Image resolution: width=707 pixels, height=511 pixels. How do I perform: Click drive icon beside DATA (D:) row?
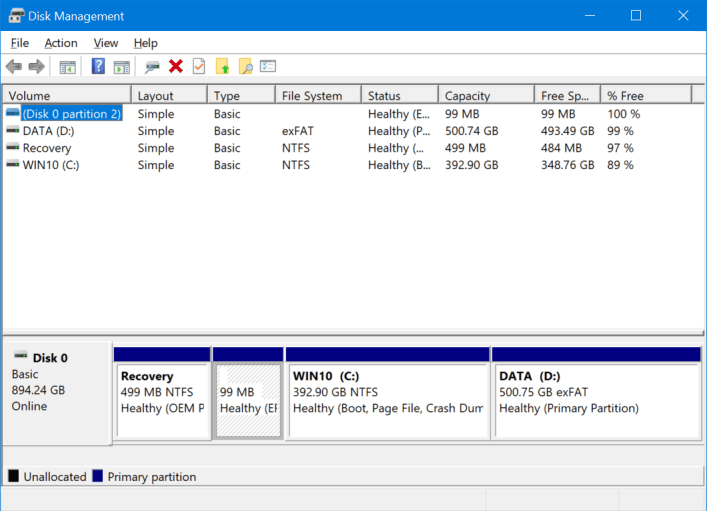click(x=13, y=130)
